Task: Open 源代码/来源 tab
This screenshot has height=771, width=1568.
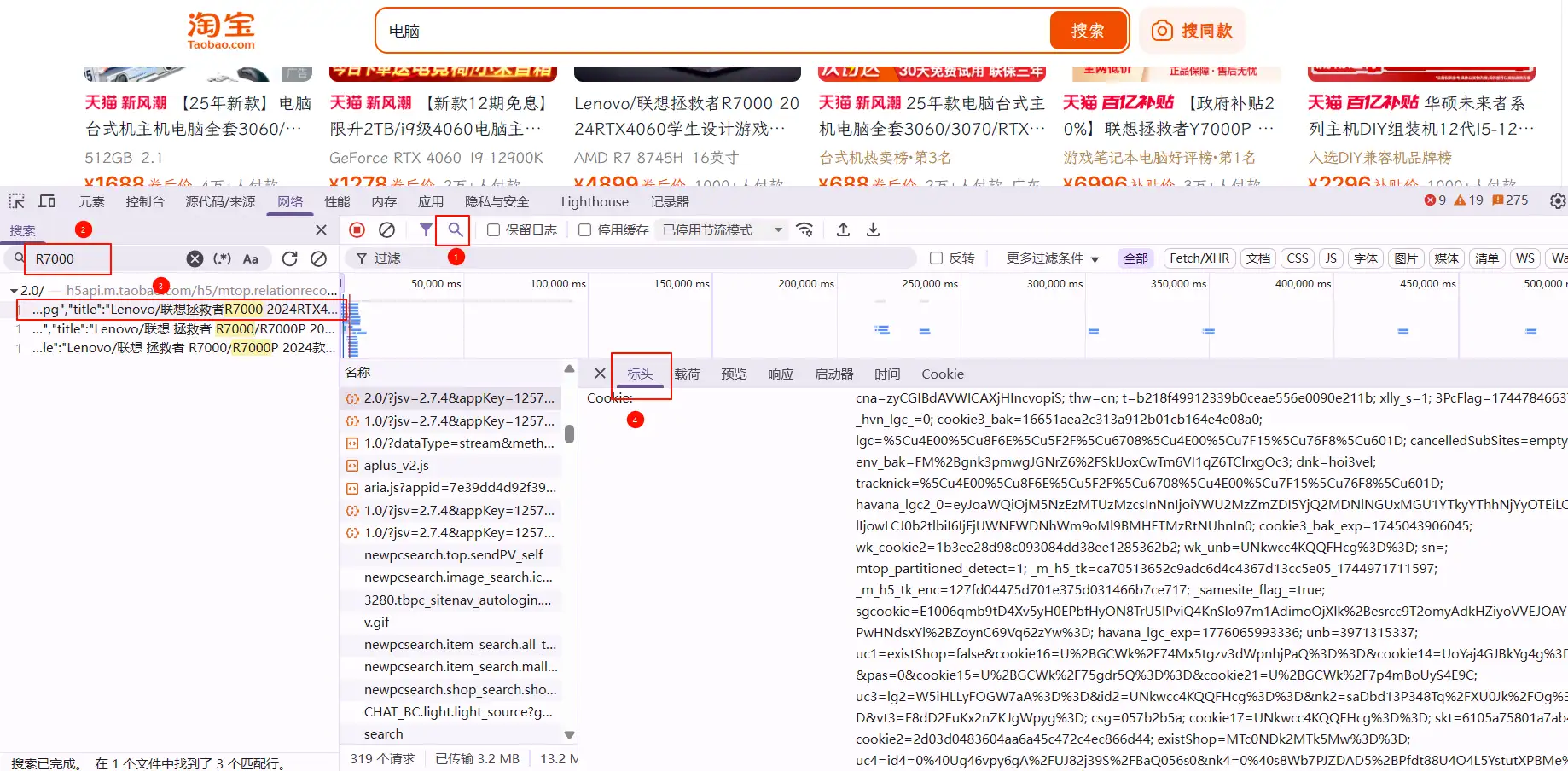Action: point(220,201)
